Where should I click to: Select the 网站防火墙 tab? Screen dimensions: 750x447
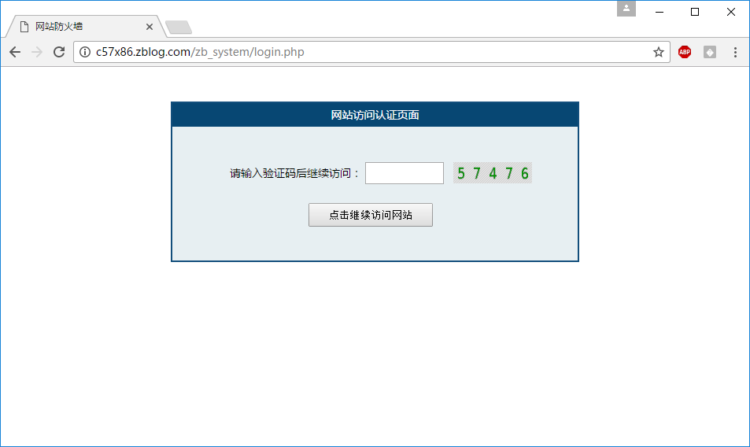[80, 27]
